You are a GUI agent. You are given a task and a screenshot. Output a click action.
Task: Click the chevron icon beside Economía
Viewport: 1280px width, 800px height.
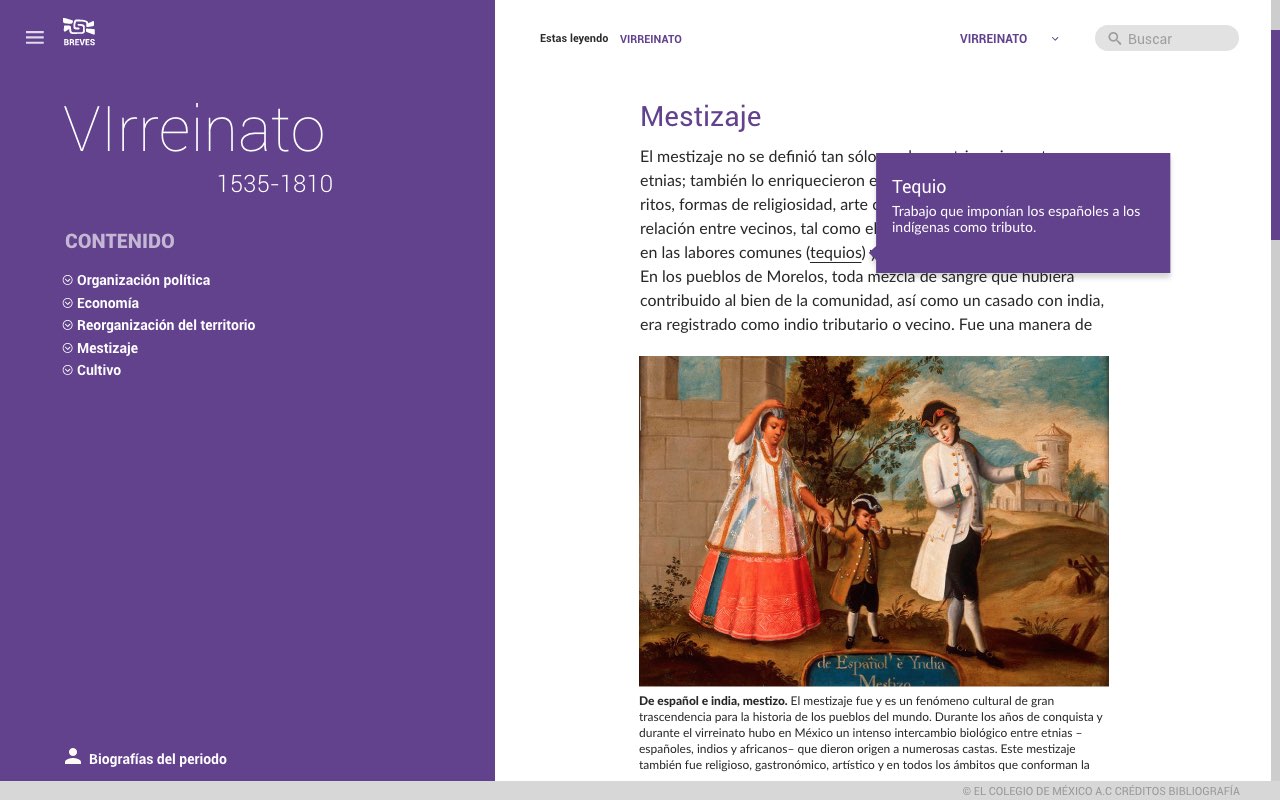pyautogui.click(x=68, y=303)
